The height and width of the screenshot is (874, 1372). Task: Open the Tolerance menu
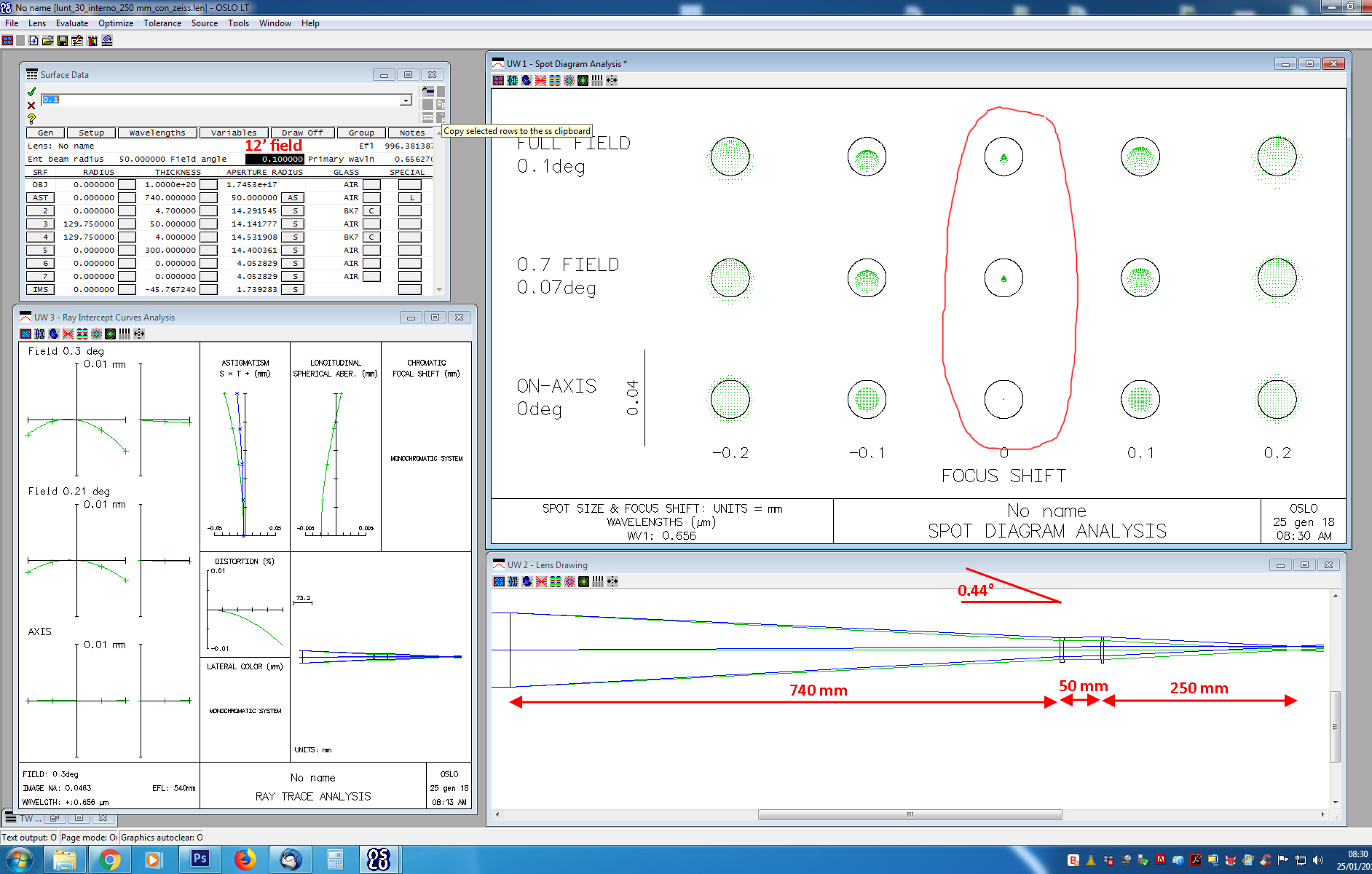click(x=162, y=23)
